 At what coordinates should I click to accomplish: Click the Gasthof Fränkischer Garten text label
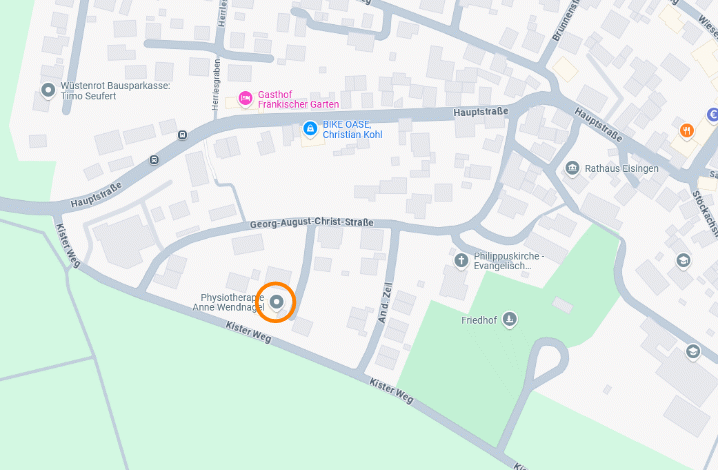[x=298, y=99]
